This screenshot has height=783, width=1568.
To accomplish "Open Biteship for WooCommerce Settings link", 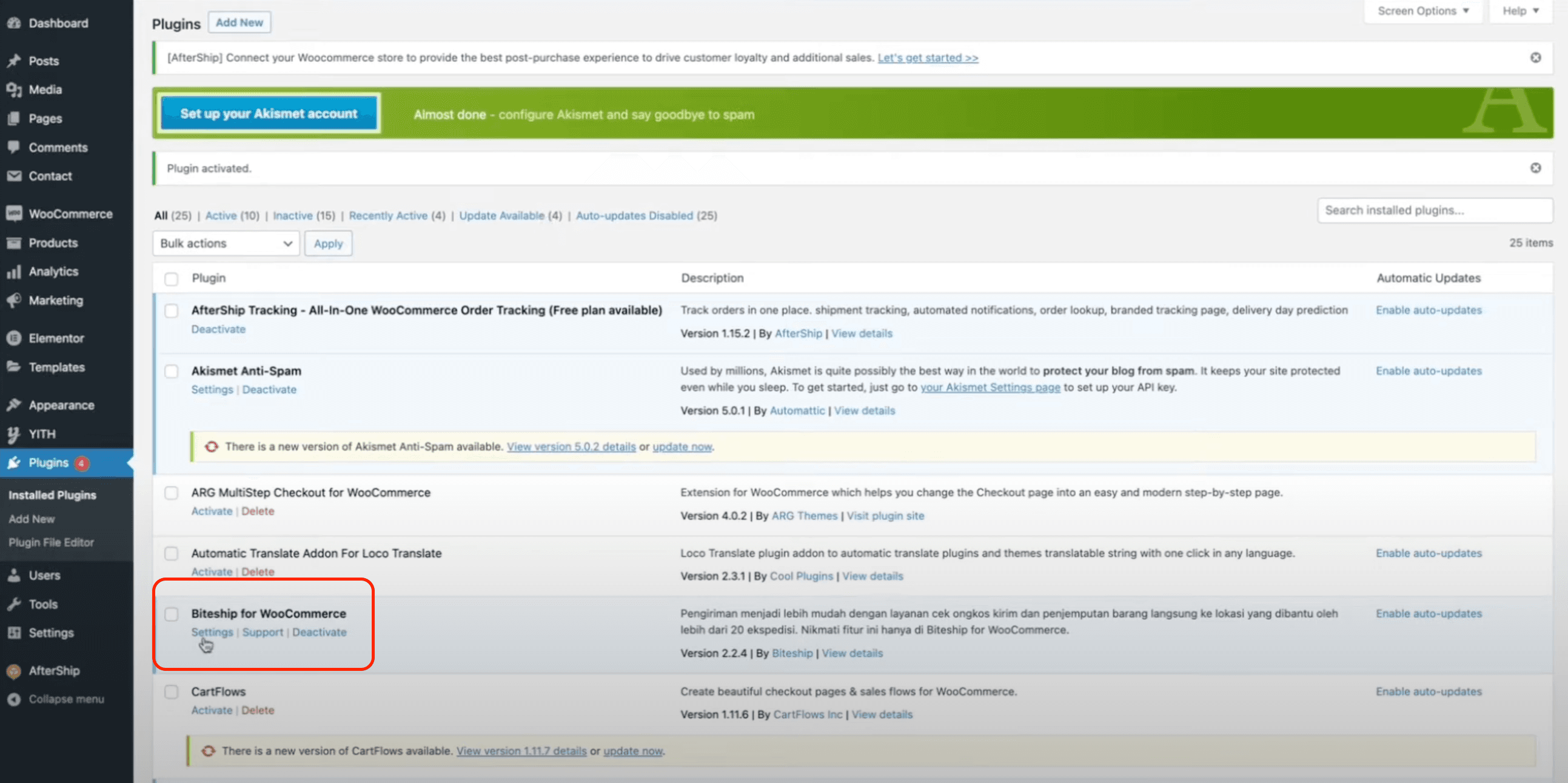I will click(212, 632).
